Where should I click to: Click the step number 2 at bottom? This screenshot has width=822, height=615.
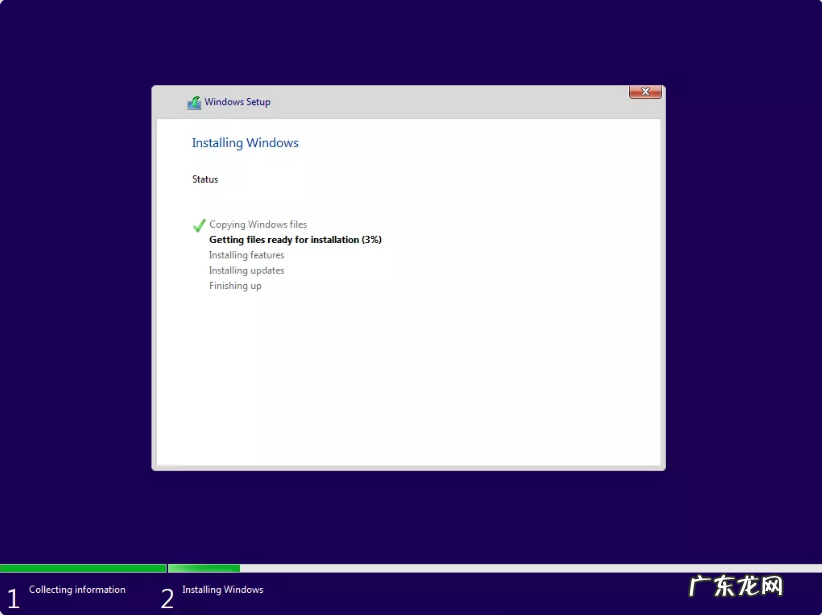click(x=167, y=598)
